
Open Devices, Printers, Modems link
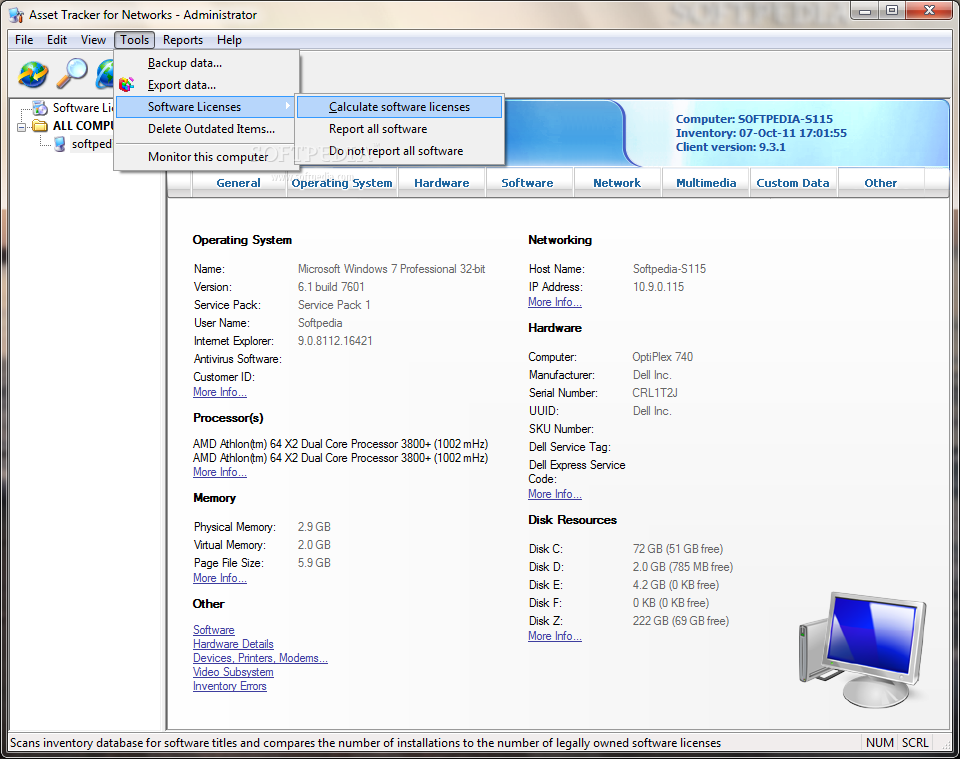click(x=260, y=659)
